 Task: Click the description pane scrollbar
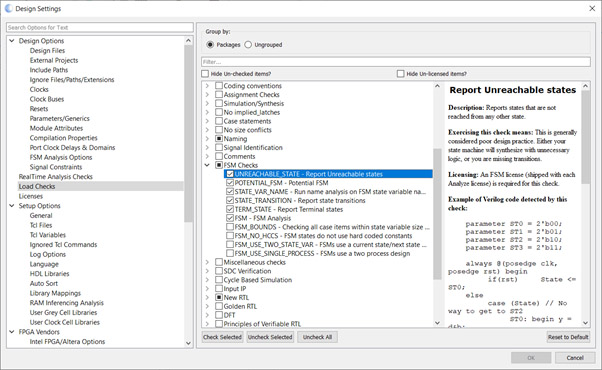click(585, 137)
